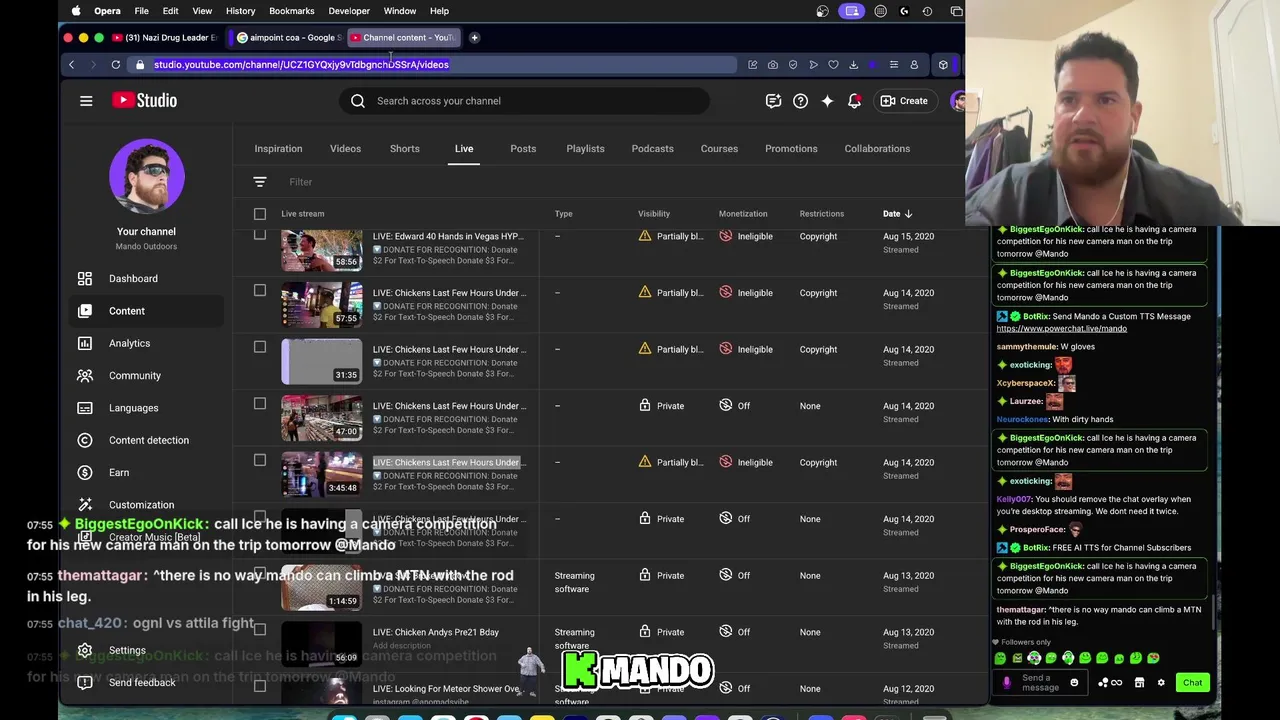Sort by Date column arrow
This screenshot has height=720, width=1280.
(908, 214)
